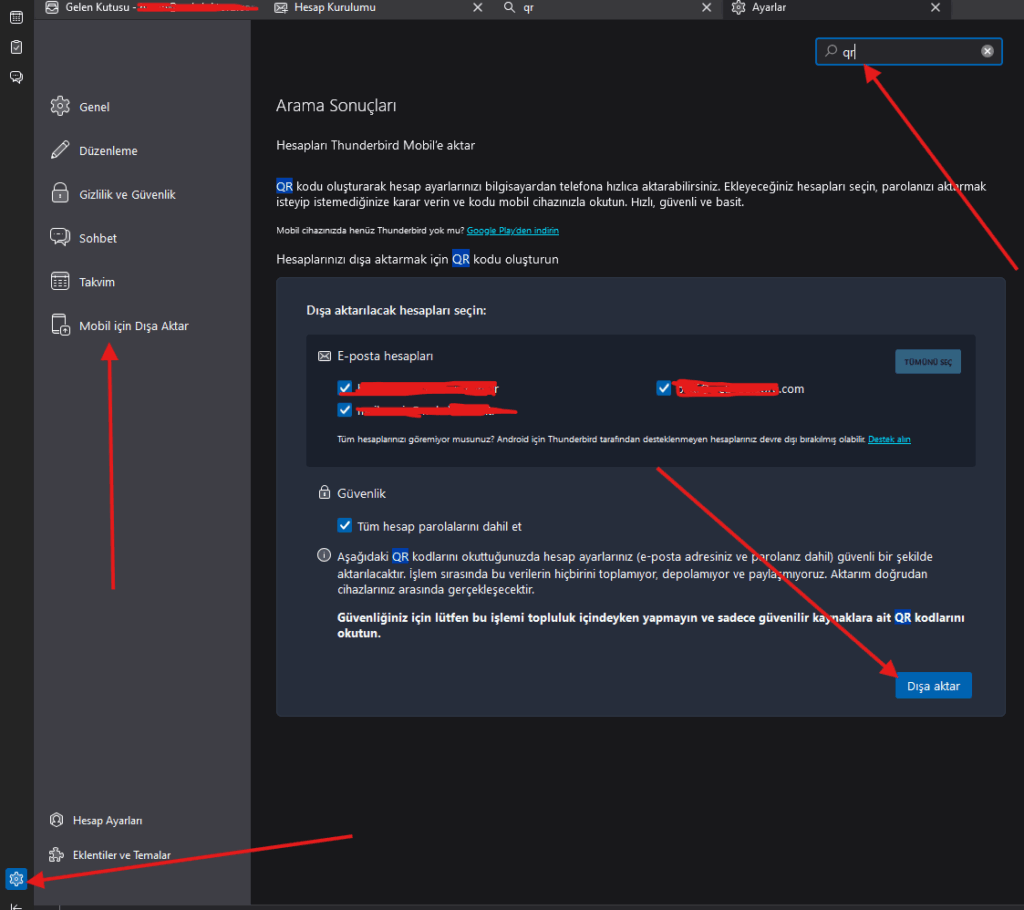
Task: Click the text Dışa aktarılacak hesapları seçin:
Action: click(396, 310)
